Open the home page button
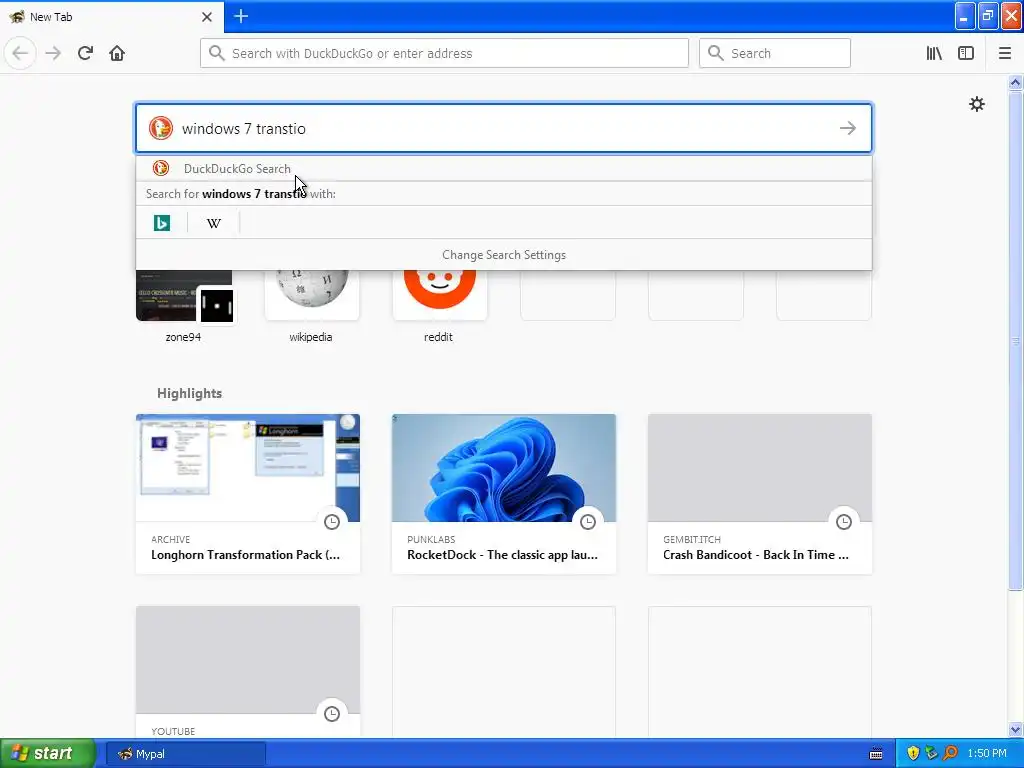Viewport: 1024px width, 768px height. point(117,53)
